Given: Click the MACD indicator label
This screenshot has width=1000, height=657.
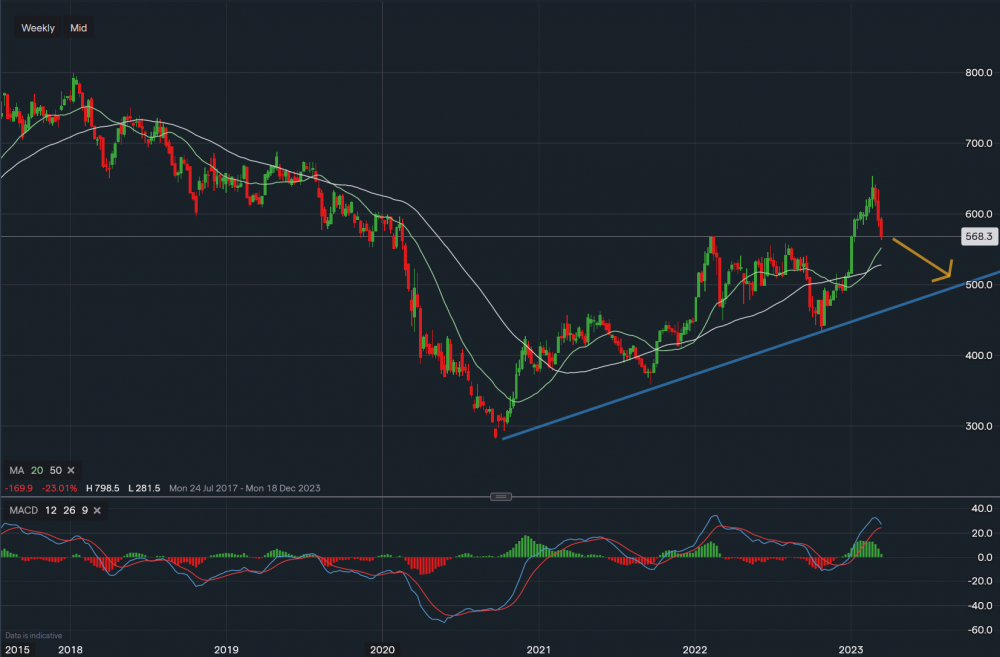Looking at the screenshot, I should click(23, 512).
